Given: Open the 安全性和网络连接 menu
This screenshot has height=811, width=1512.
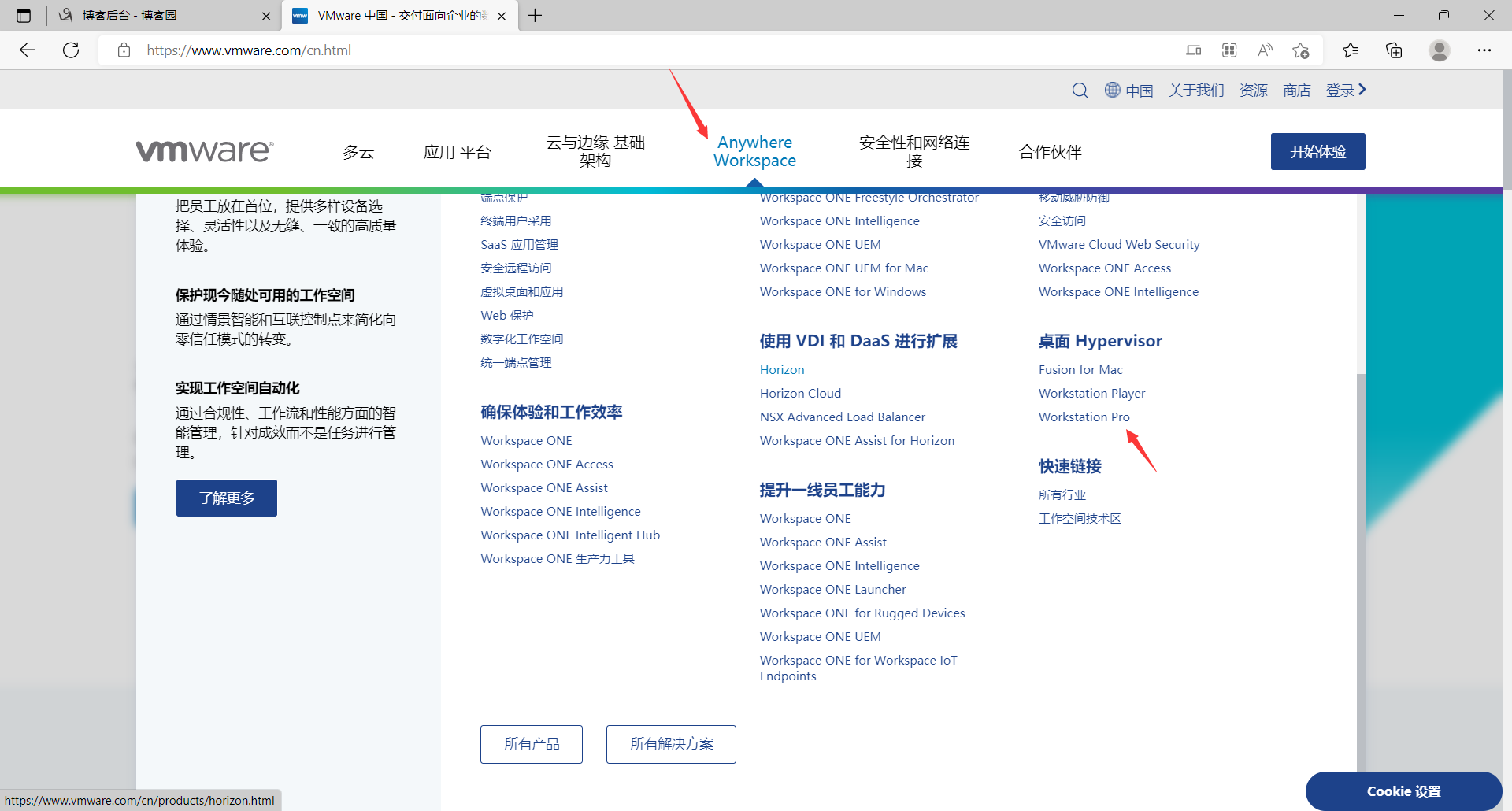Looking at the screenshot, I should (x=914, y=151).
